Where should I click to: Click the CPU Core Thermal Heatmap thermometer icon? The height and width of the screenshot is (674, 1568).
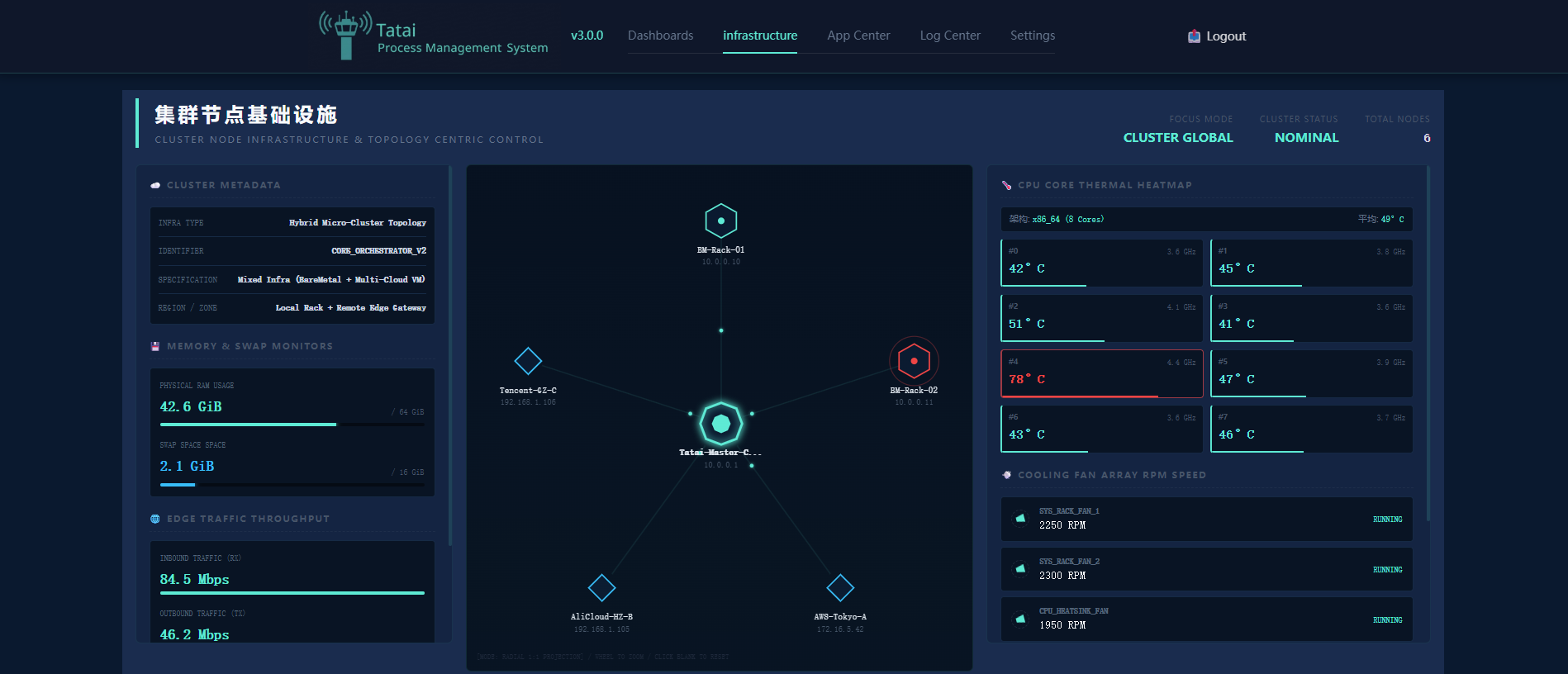1006,185
